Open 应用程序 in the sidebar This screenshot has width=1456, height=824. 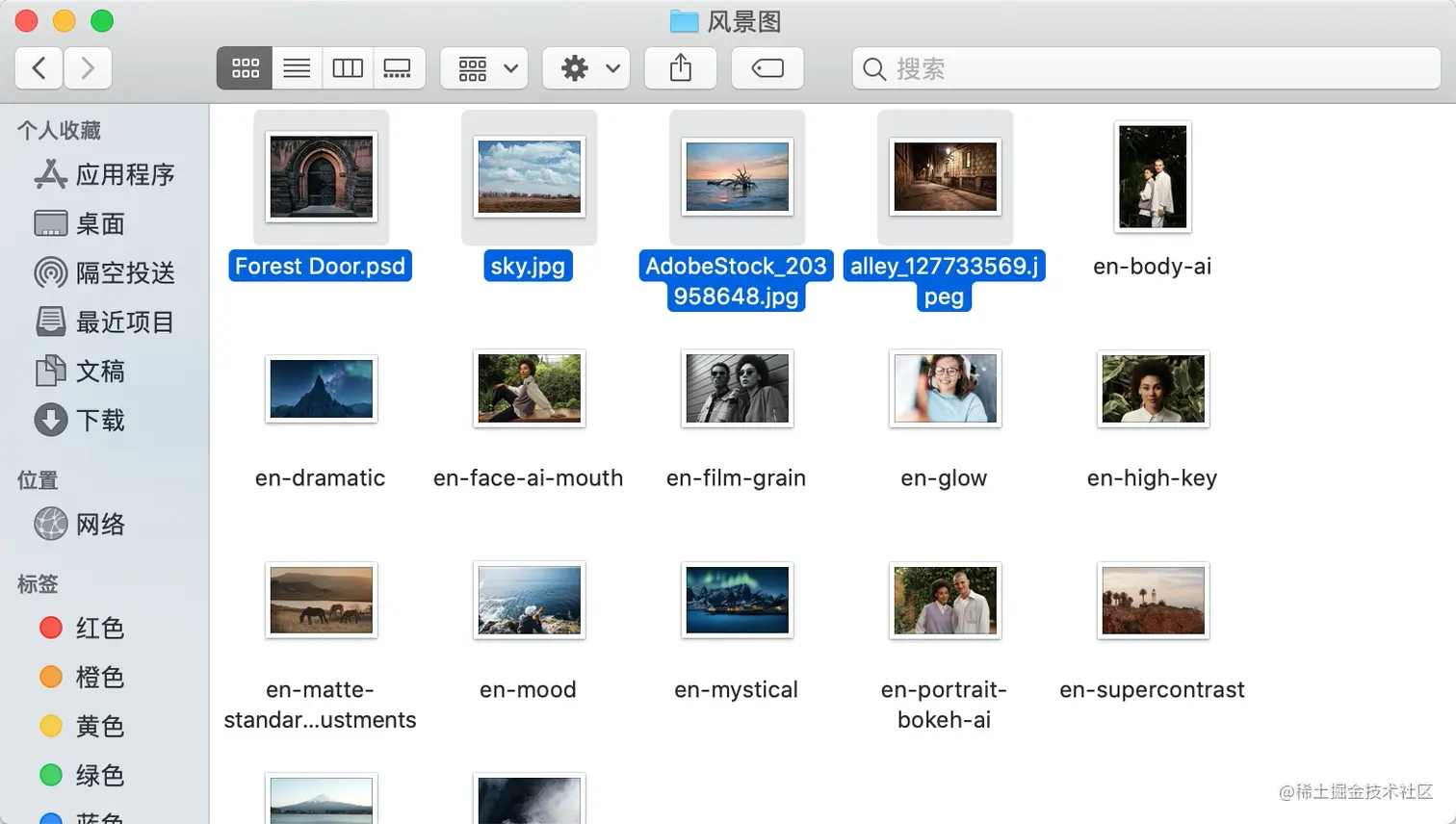click(x=104, y=174)
